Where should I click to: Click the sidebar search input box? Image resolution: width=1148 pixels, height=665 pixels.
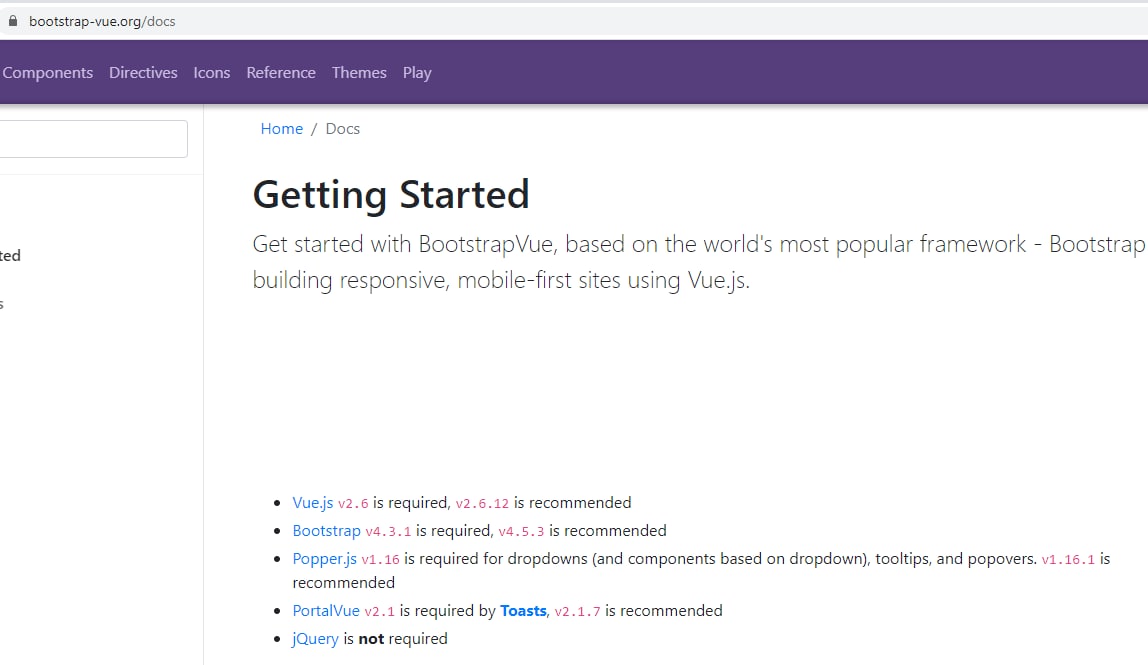[x=93, y=138]
